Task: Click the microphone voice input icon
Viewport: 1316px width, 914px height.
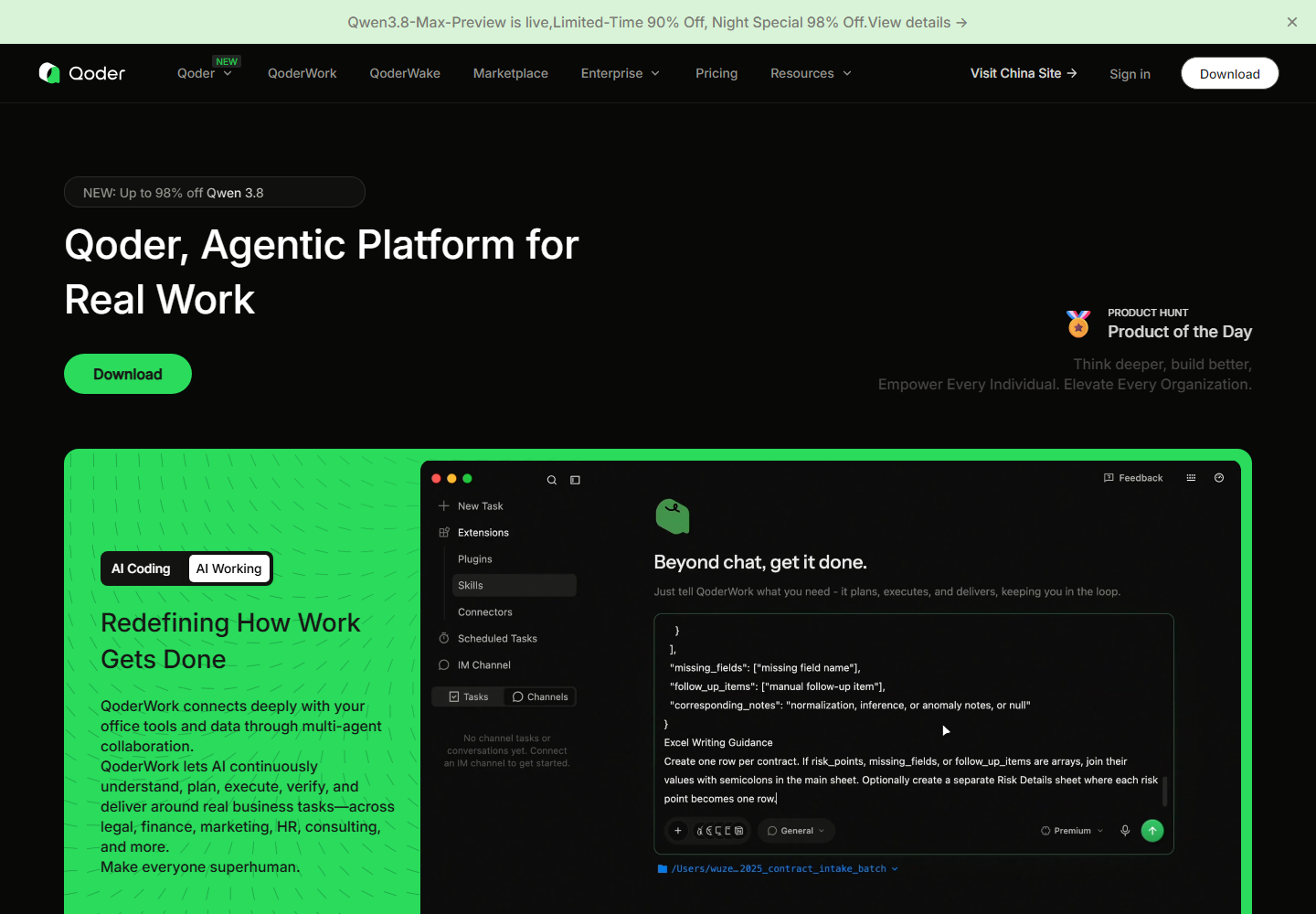Action: click(1125, 831)
